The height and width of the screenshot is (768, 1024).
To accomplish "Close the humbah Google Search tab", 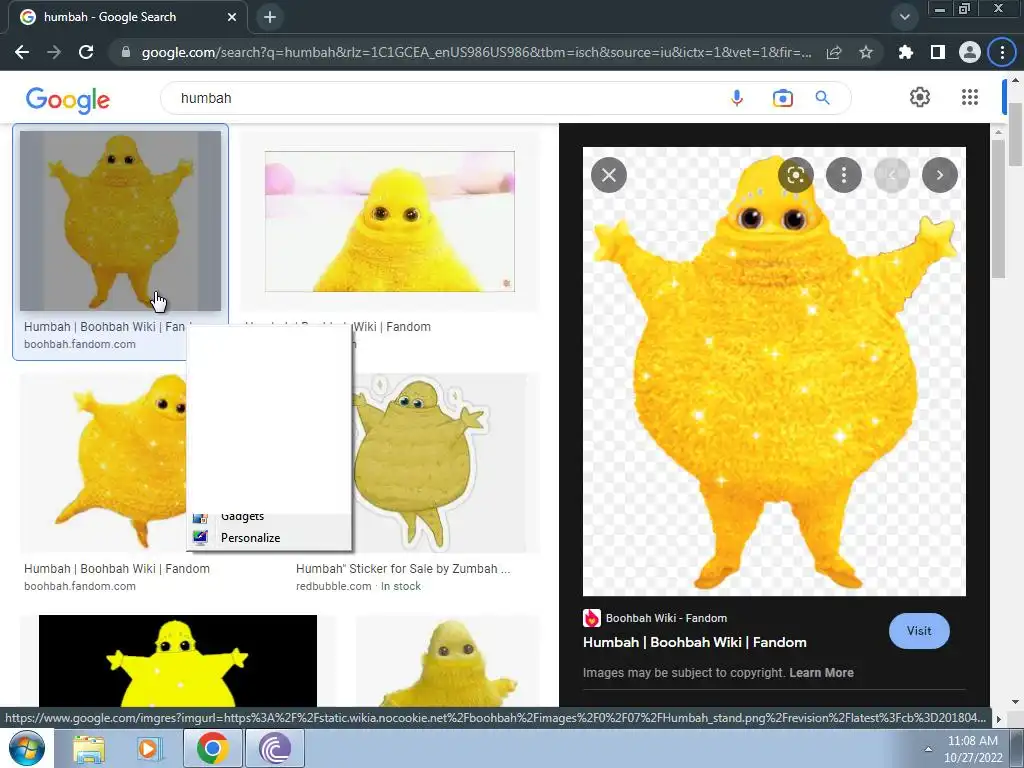I will tap(232, 17).
